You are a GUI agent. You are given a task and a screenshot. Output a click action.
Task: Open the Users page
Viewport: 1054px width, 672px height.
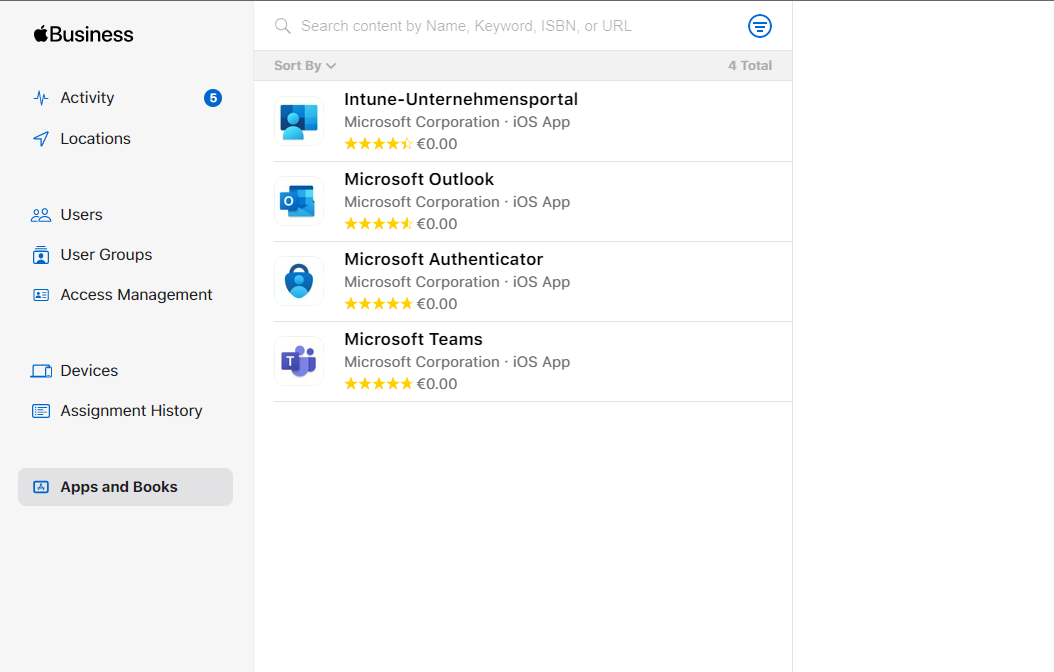(x=81, y=215)
